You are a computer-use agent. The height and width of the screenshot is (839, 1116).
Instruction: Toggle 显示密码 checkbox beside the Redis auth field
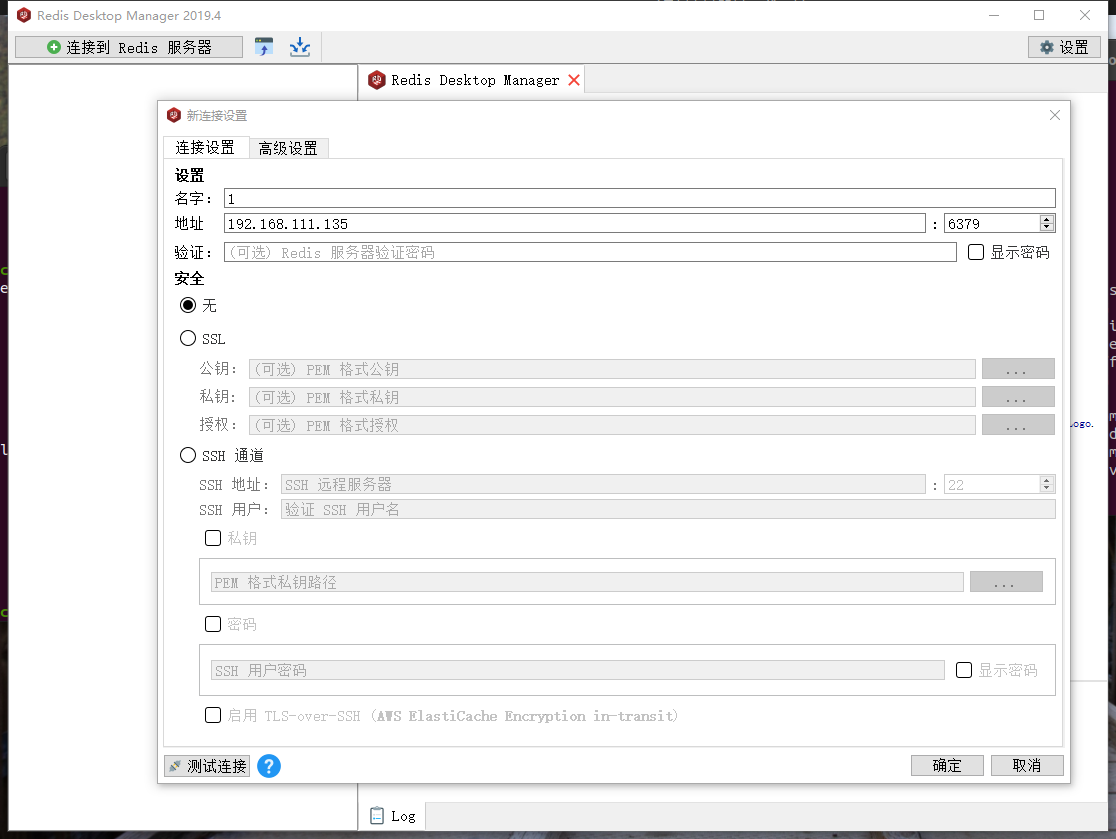tap(976, 252)
